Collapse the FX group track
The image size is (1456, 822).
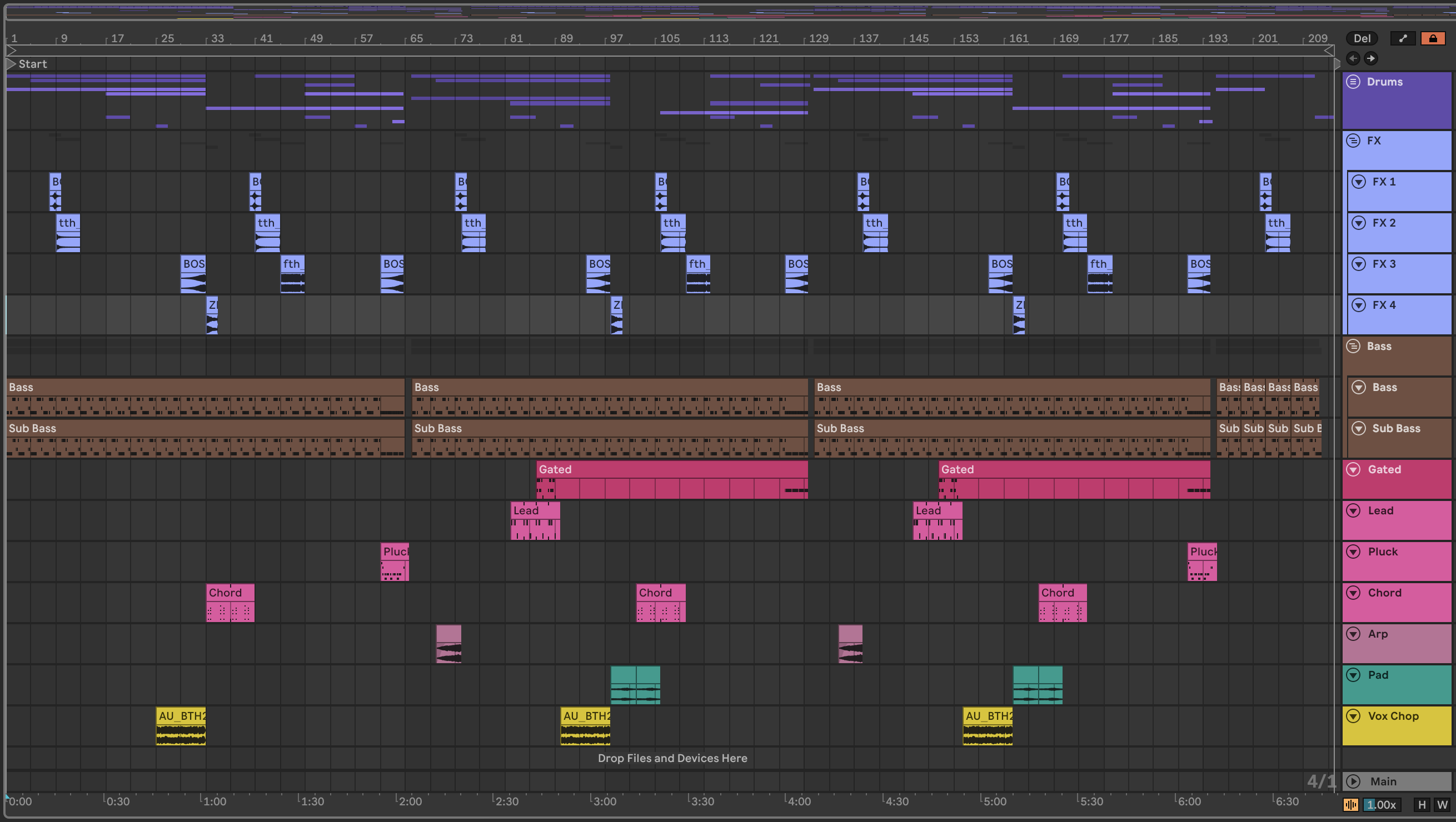tap(1353, 141)
